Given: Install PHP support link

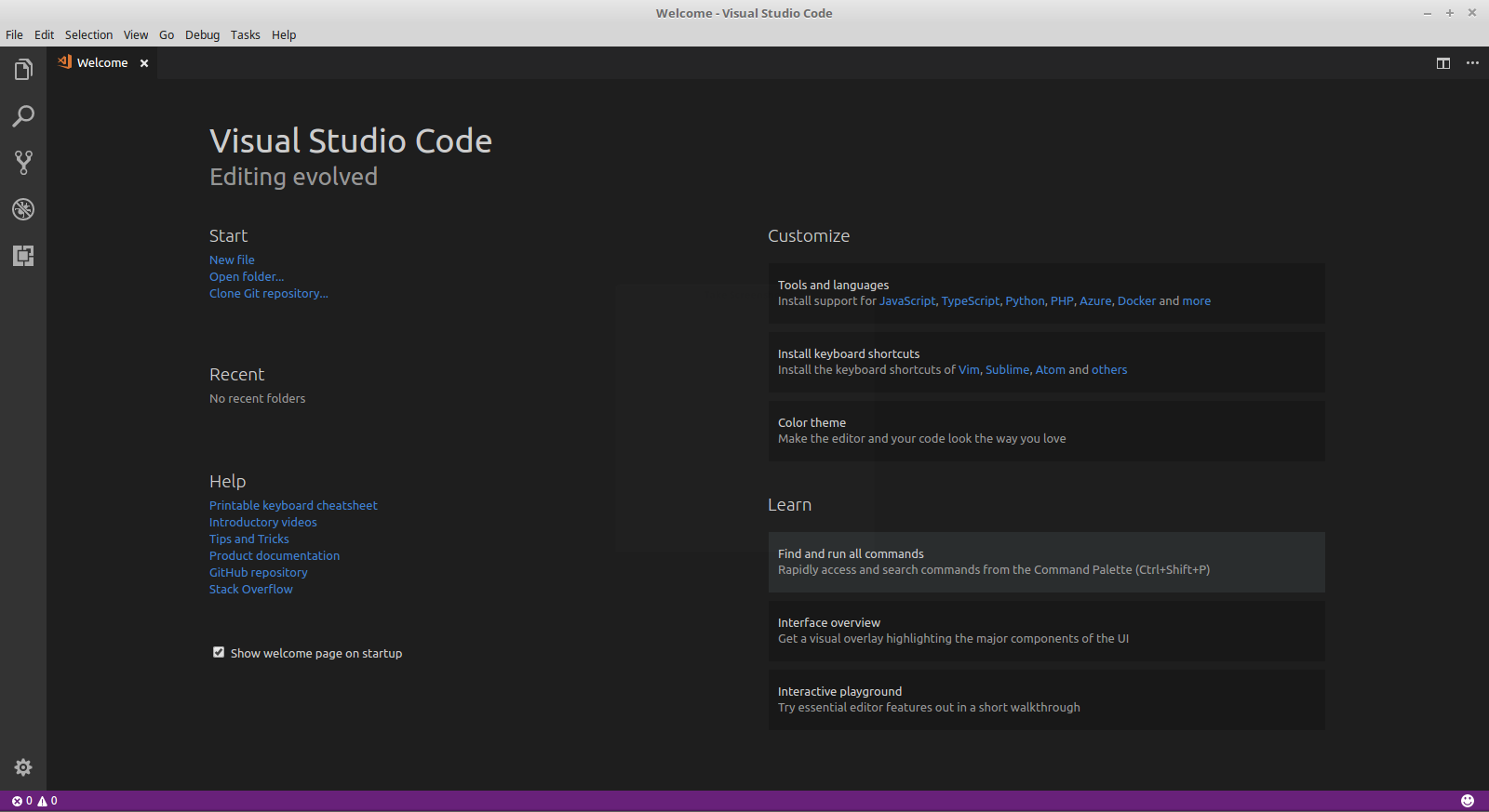Looking at the screenshot, I should coord(1062,300).
